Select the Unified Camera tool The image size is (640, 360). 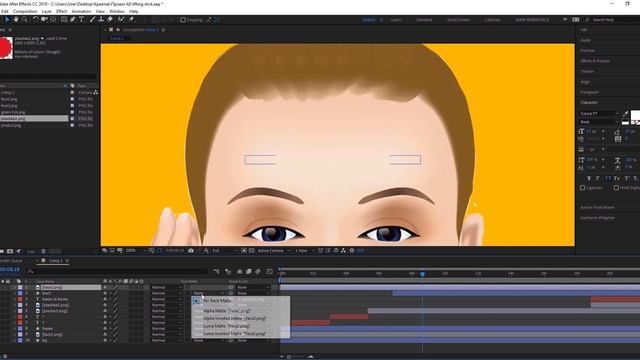click(x=44, y=19)
